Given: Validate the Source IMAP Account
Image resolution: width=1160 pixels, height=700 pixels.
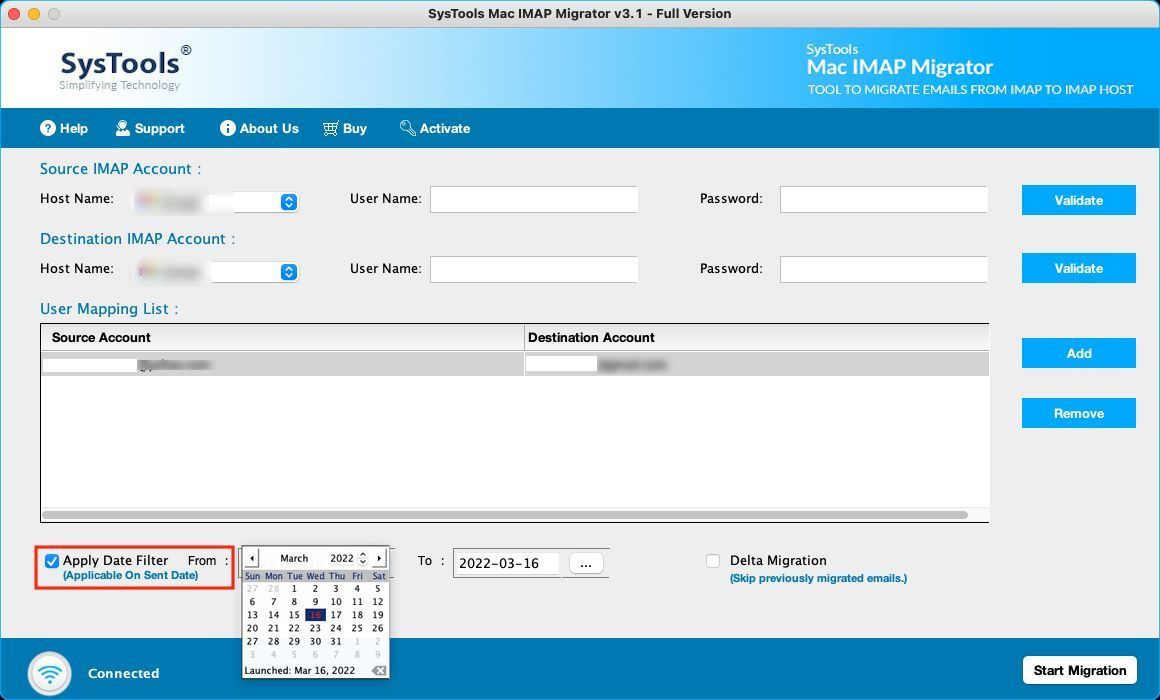Looking at the screenshot, I should (x=1079, y=200).
